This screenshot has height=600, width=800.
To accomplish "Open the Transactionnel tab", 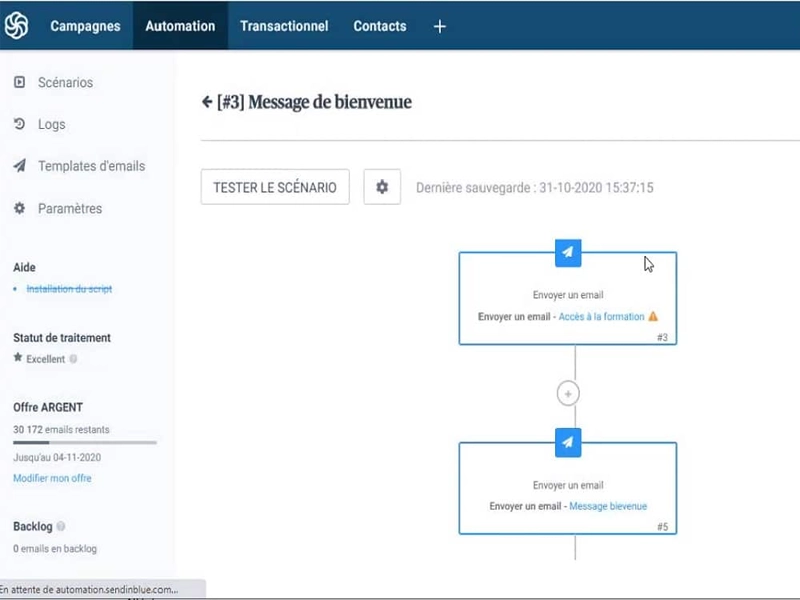I will pyautogui.click(x=283, y=28).
